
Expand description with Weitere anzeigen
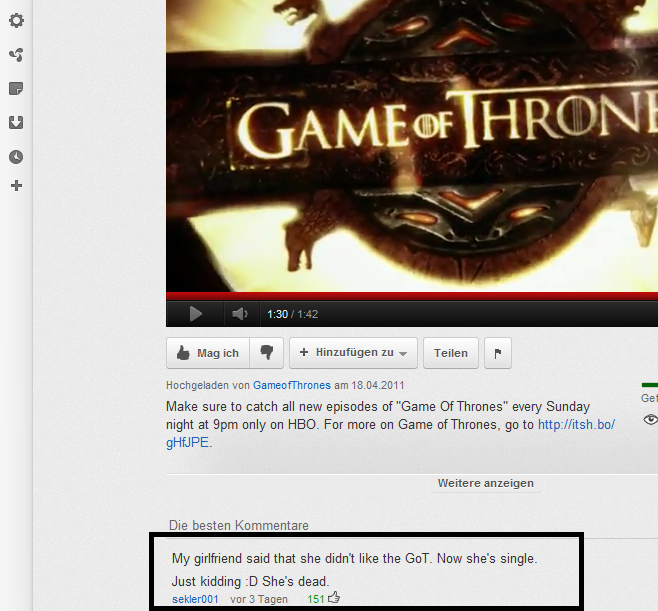tap(485, 483)
